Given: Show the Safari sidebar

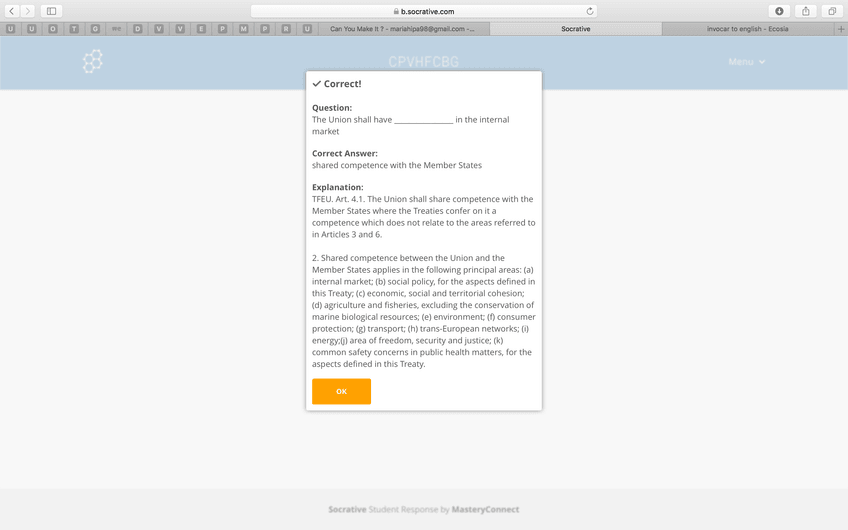Looking at the screenshot, I should pyautogui.click(x=51, y=11).
